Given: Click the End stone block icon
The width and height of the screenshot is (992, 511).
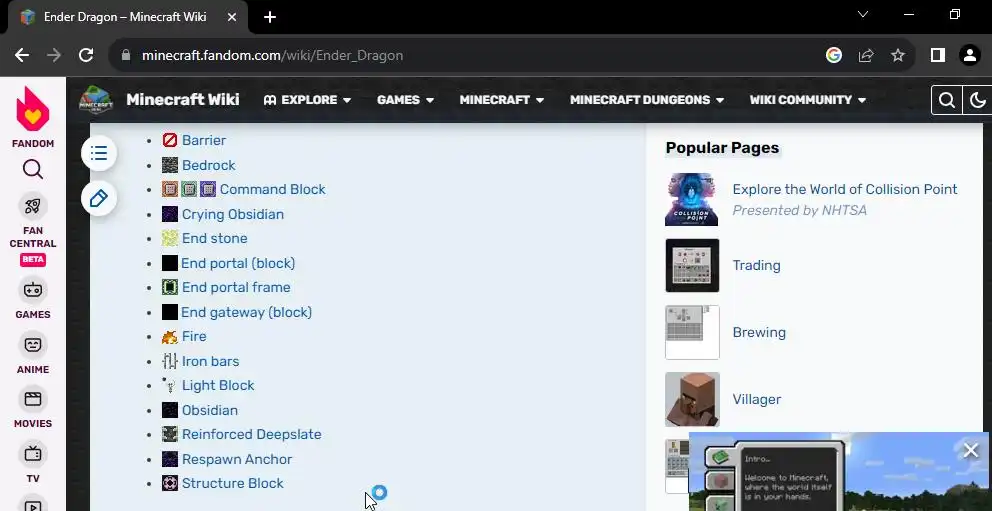Looking at the screenshot, I should tap(170, 238).
